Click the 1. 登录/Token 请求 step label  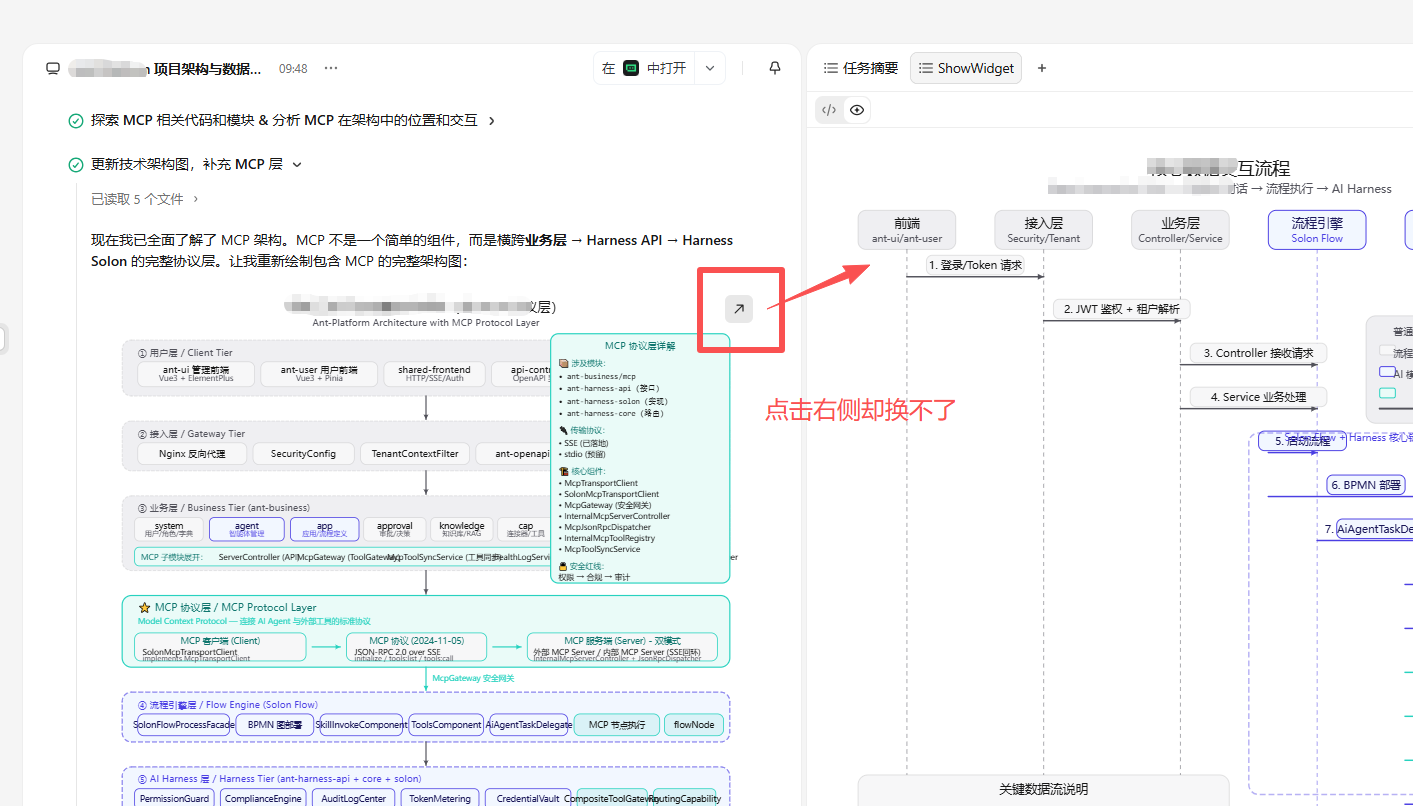point(975,265)
